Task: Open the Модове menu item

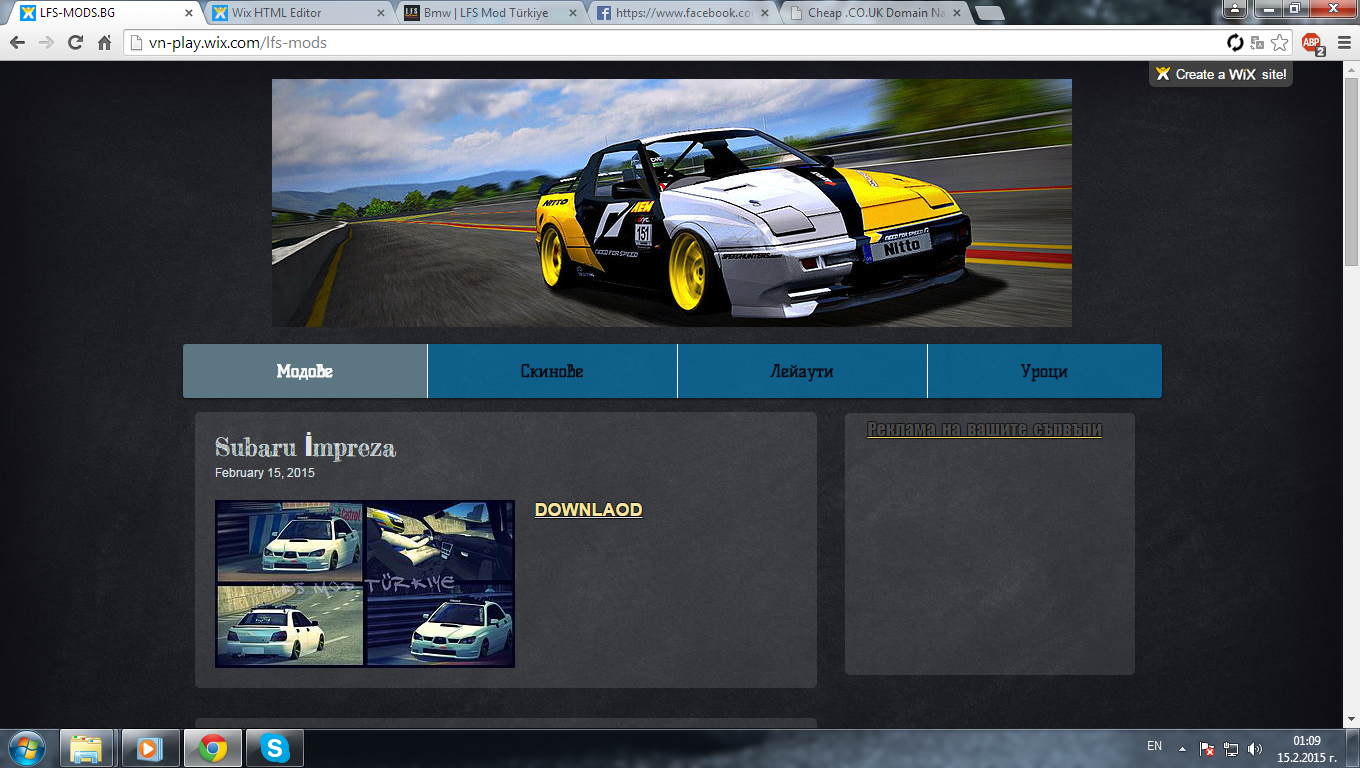Action: coord(305,371)
